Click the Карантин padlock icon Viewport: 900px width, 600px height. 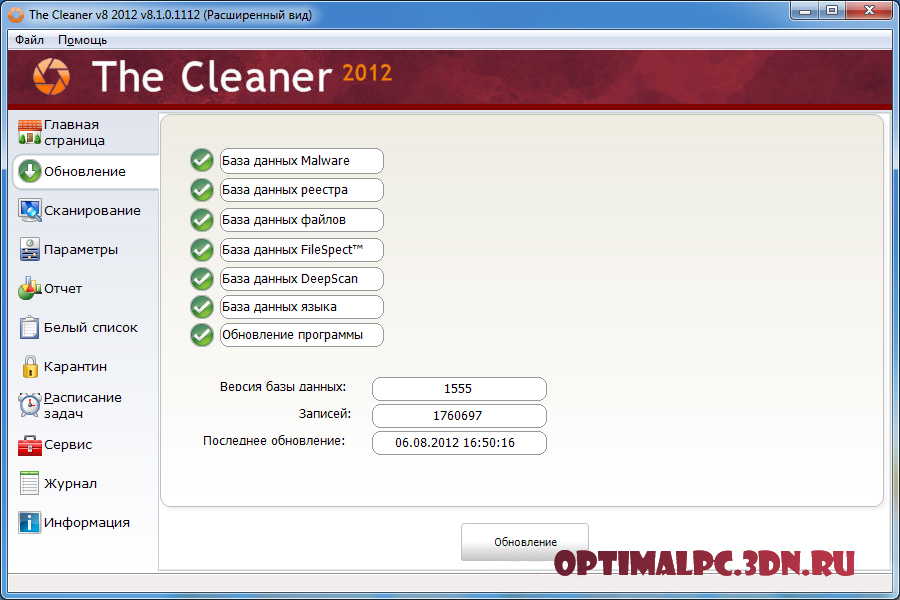point(30,366)
